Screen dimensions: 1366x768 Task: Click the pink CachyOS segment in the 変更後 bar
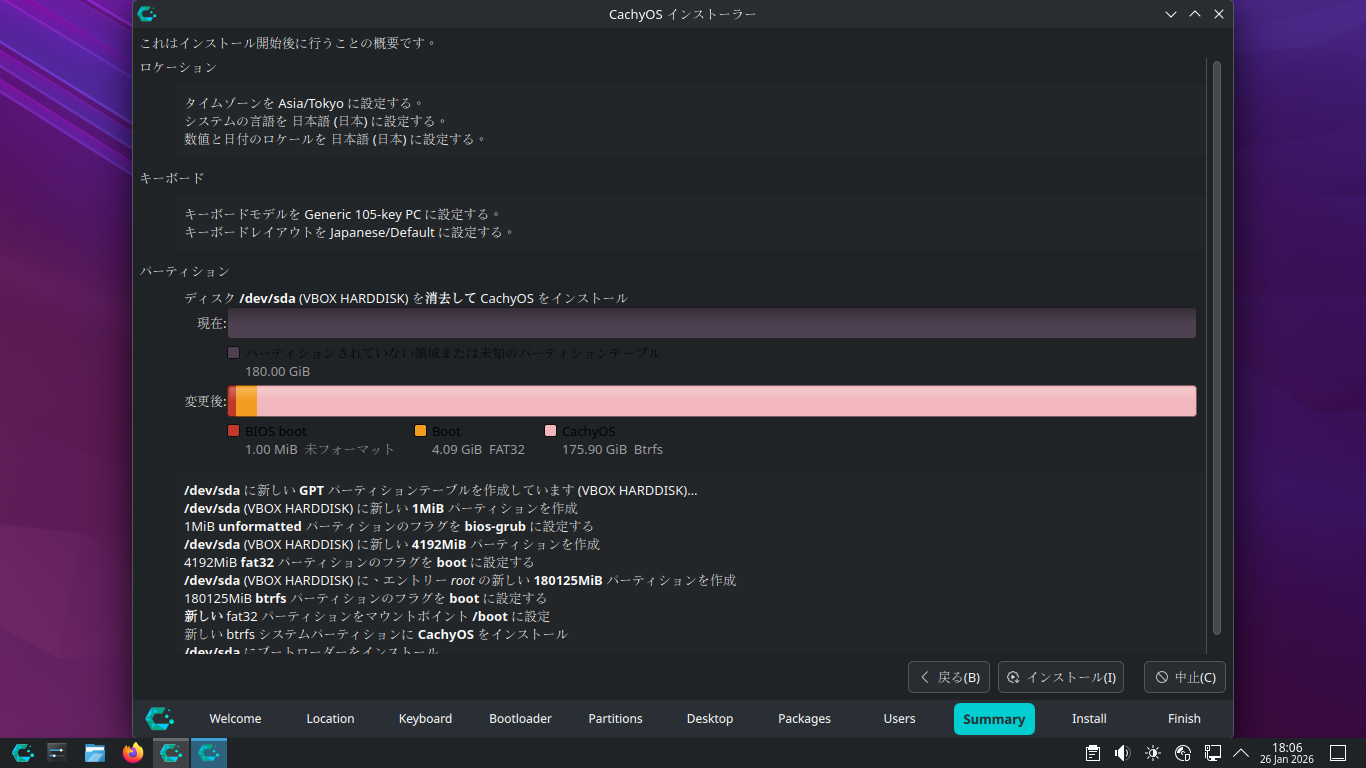pos(726,401)
